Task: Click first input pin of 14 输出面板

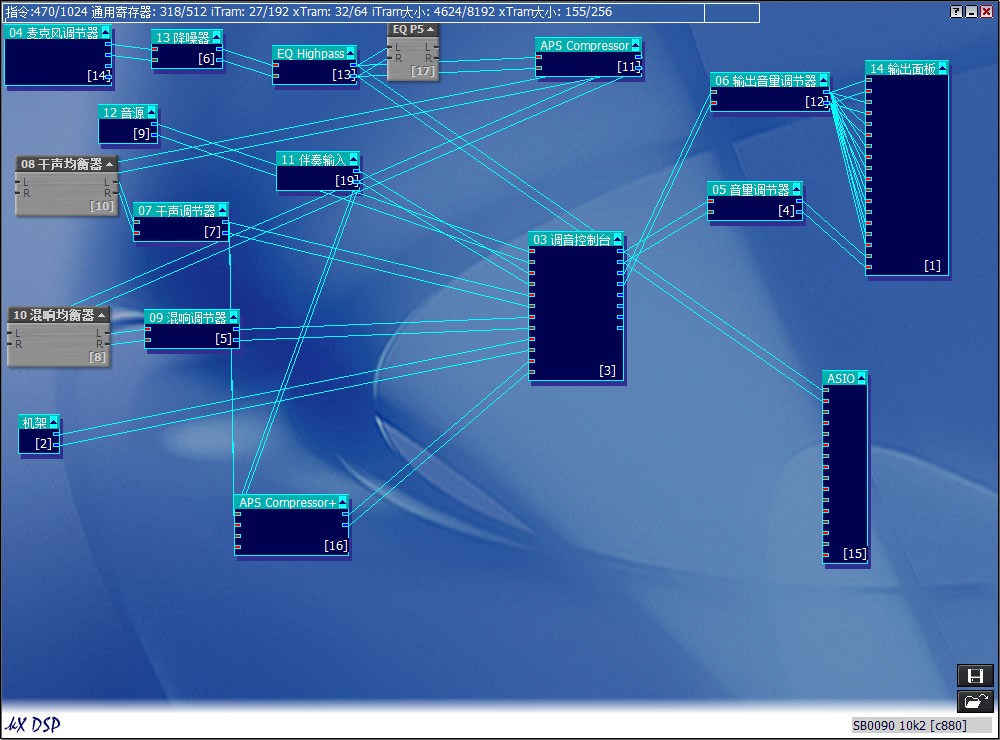Action: 869,80
